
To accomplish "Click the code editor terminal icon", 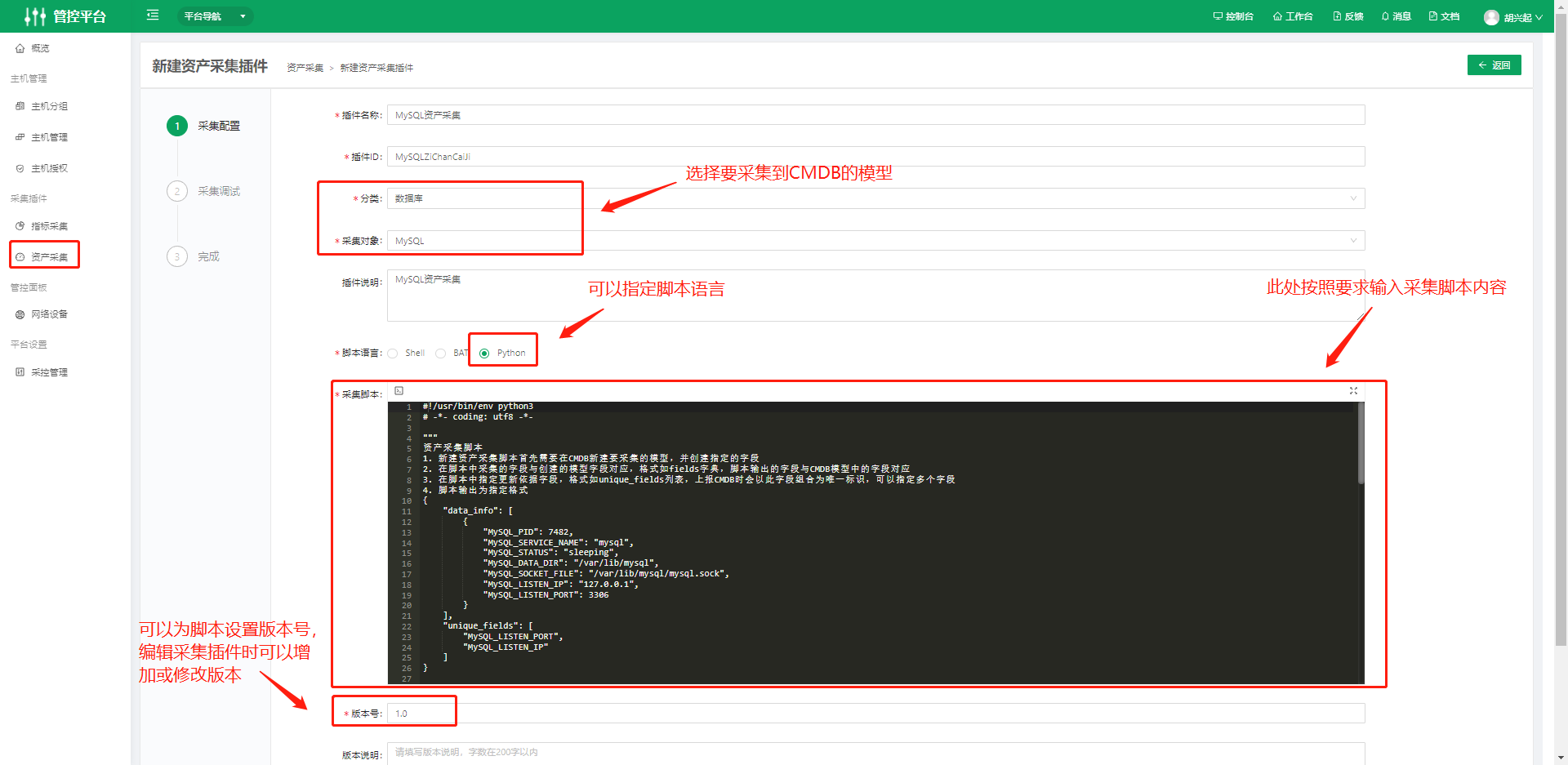I will tap(399, 391).
